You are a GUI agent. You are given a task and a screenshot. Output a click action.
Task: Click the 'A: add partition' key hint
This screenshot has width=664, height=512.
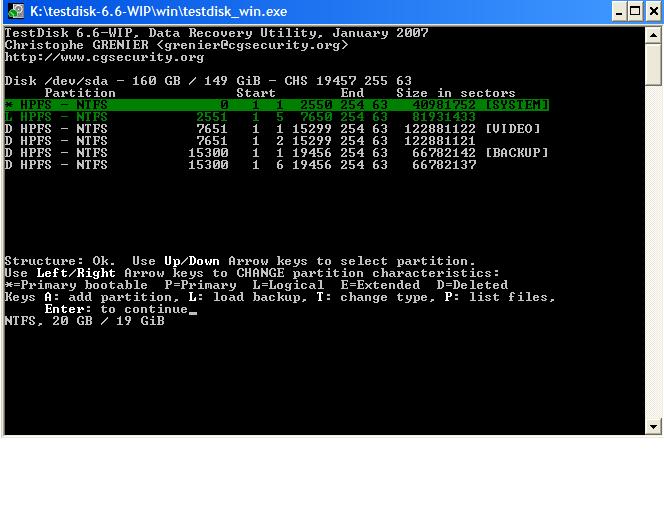tap(111, 297)
